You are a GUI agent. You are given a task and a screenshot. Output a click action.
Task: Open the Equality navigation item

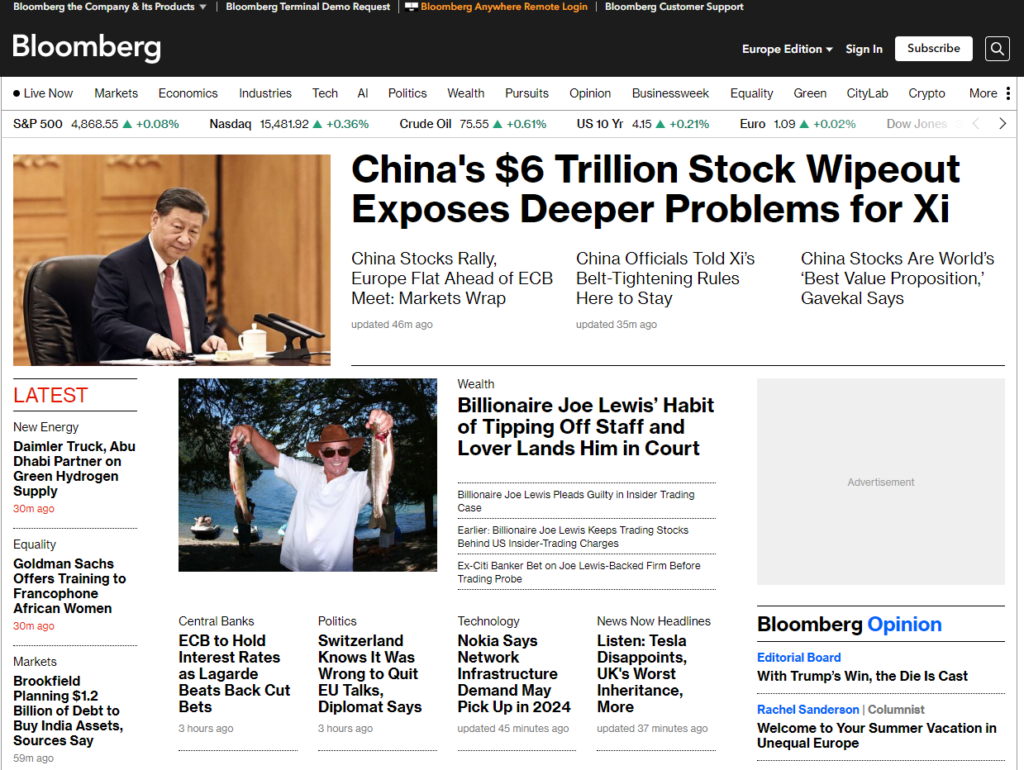(752, 93)
